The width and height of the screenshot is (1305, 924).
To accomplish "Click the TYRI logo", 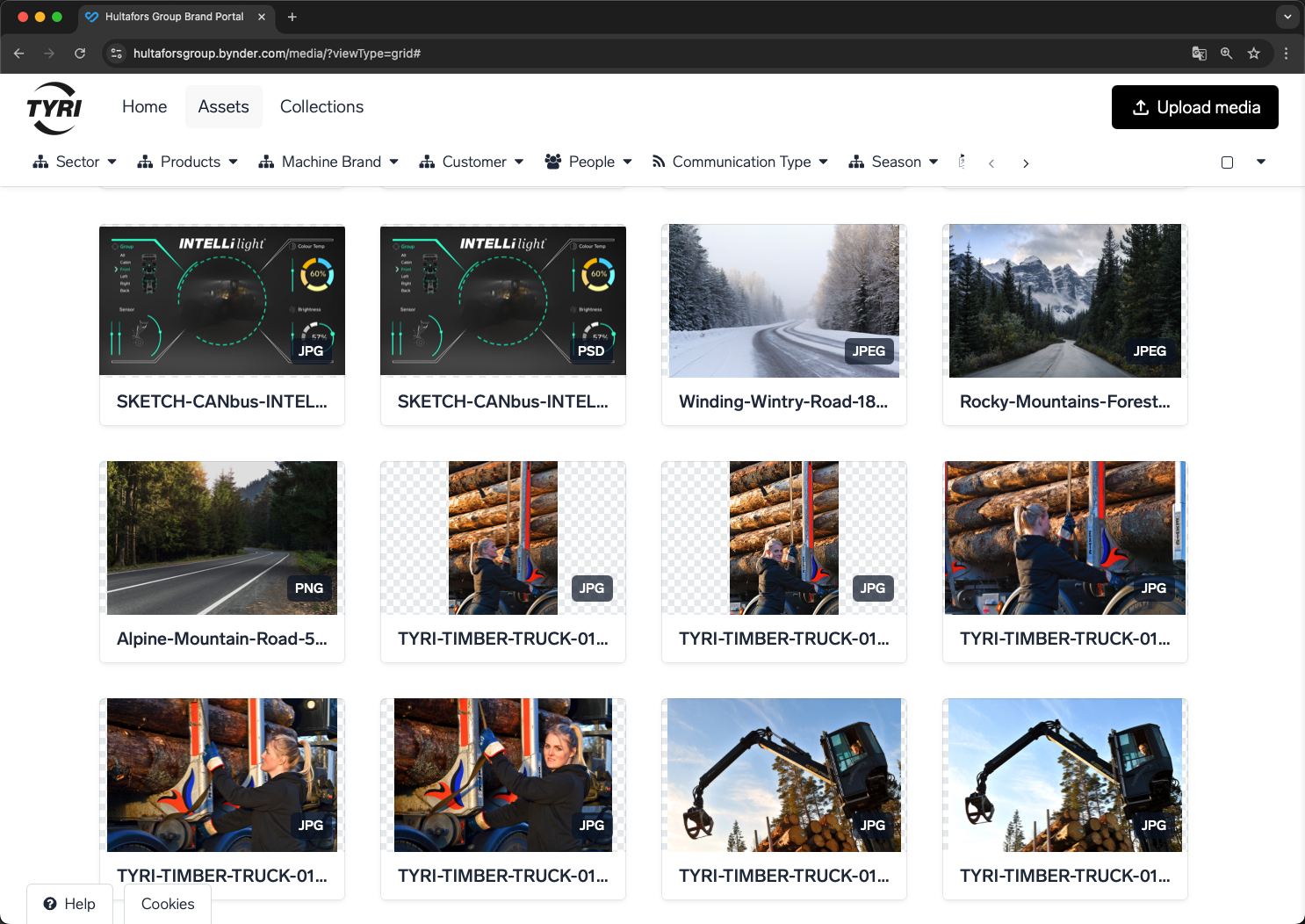I will [x=54, y=108].
